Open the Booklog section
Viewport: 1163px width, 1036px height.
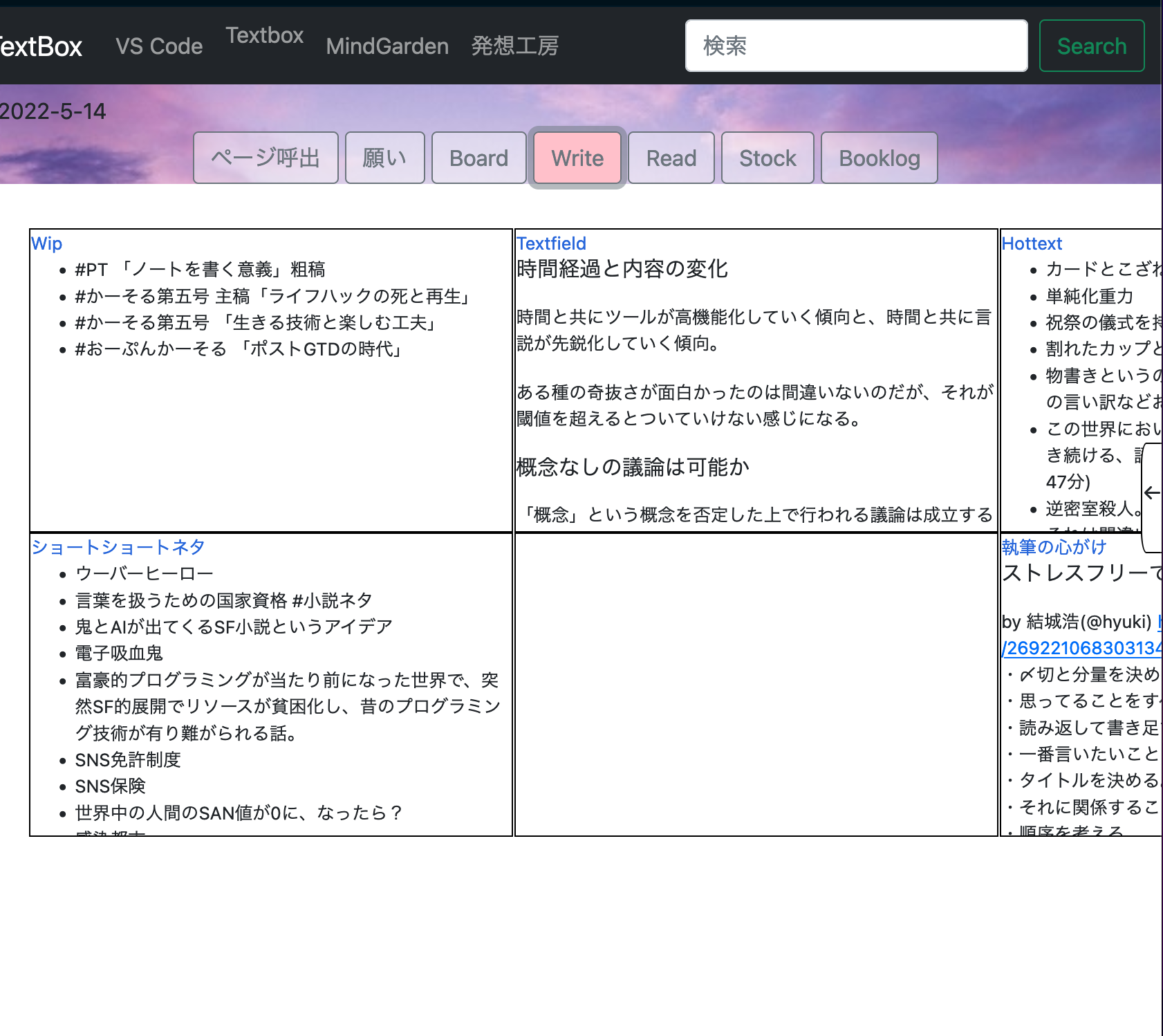879,158
